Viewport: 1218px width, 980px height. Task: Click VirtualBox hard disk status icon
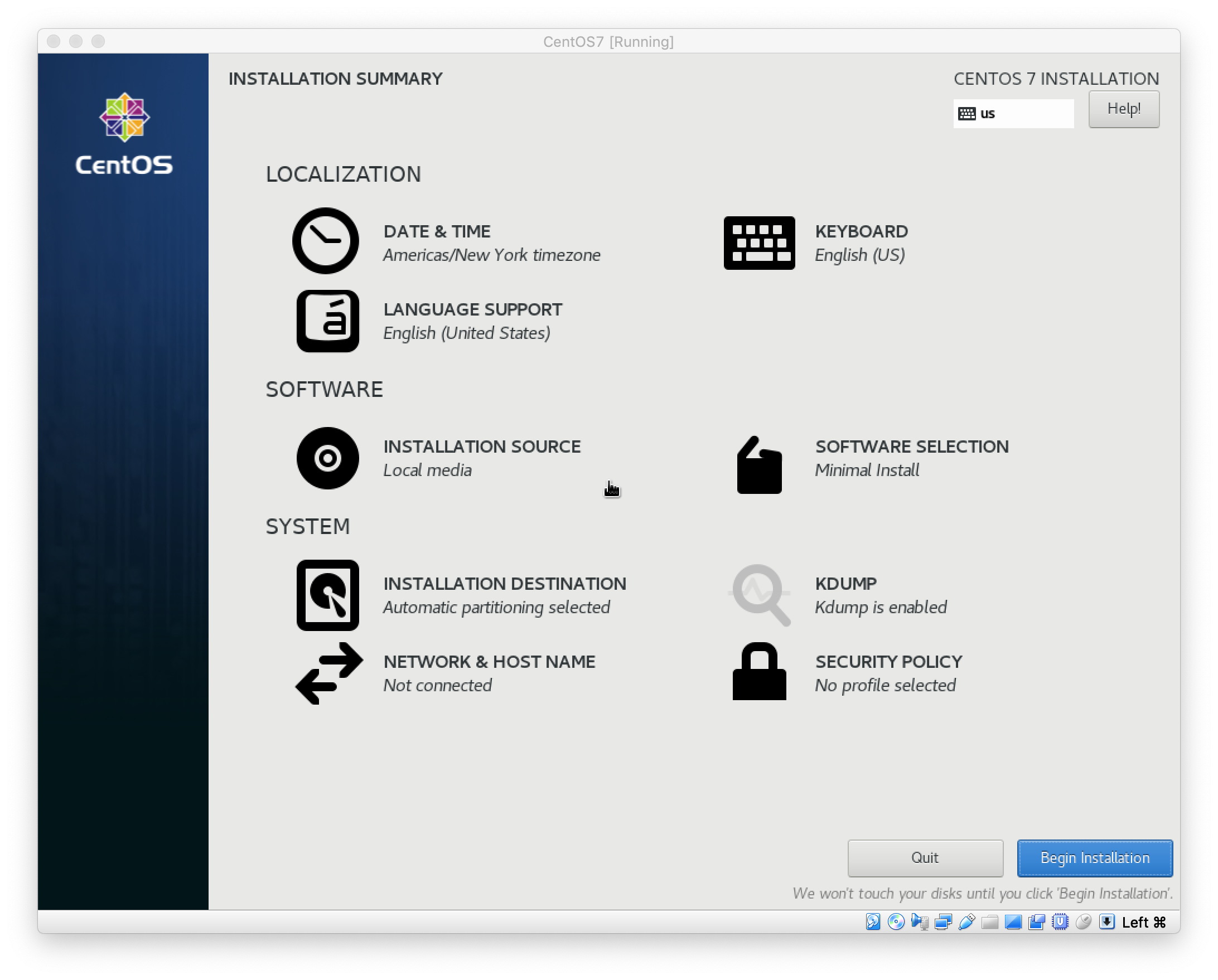[873, 922]
